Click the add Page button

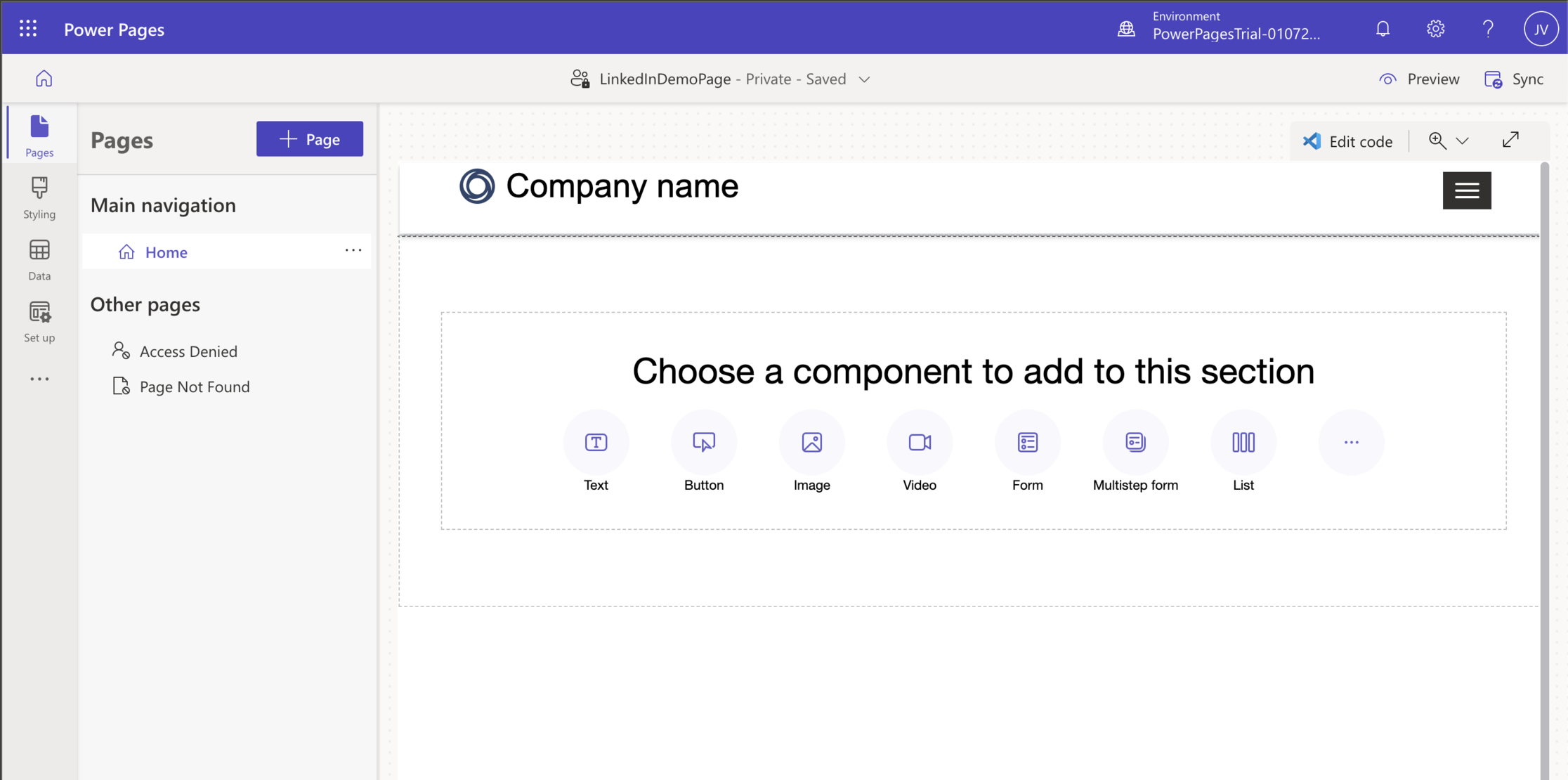tap(310, 139)
